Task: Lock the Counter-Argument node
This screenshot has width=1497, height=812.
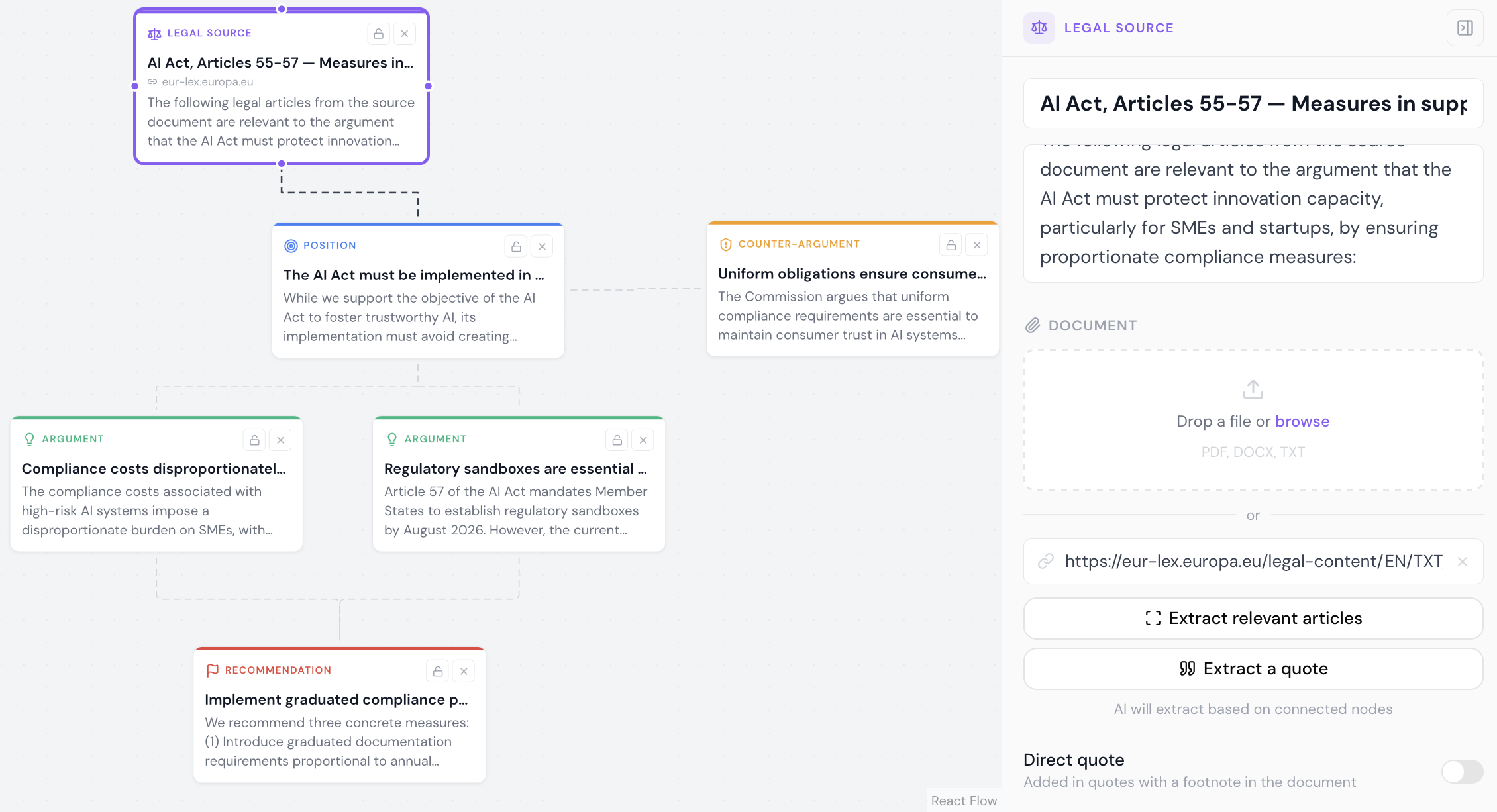Action: [x=951, y=245]
